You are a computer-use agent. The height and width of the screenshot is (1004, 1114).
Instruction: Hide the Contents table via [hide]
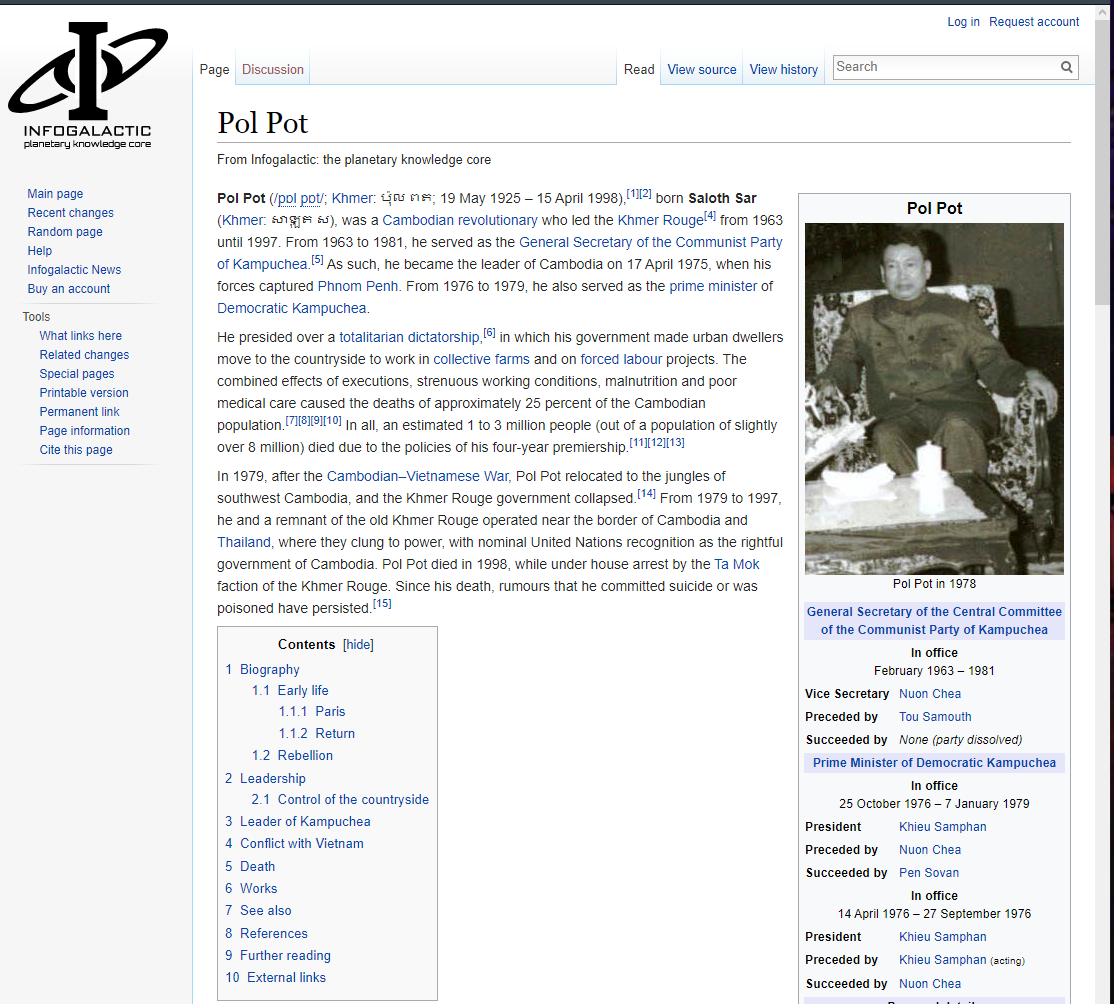[358, 644]
